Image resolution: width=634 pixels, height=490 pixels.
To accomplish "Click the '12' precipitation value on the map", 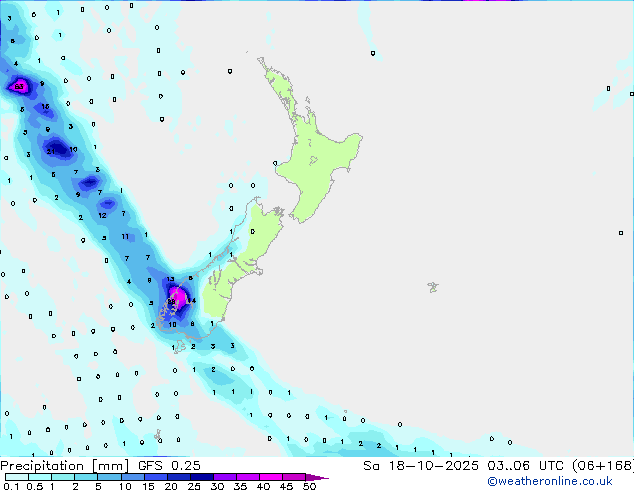I will tap(102, 215).
